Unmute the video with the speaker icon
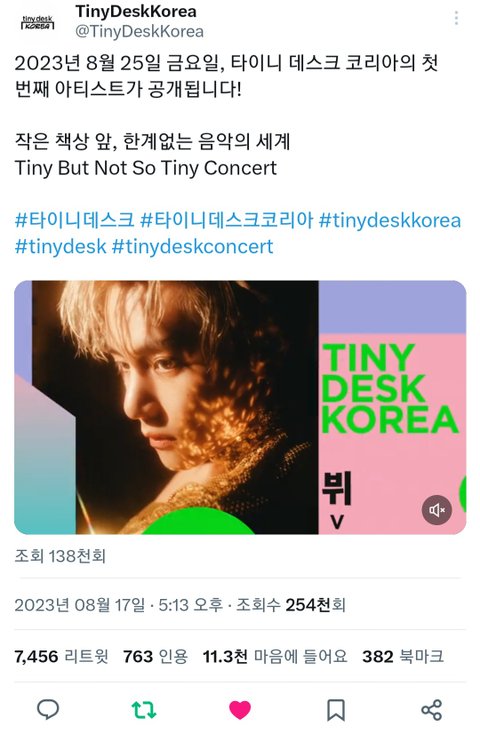 pos(436,510)
